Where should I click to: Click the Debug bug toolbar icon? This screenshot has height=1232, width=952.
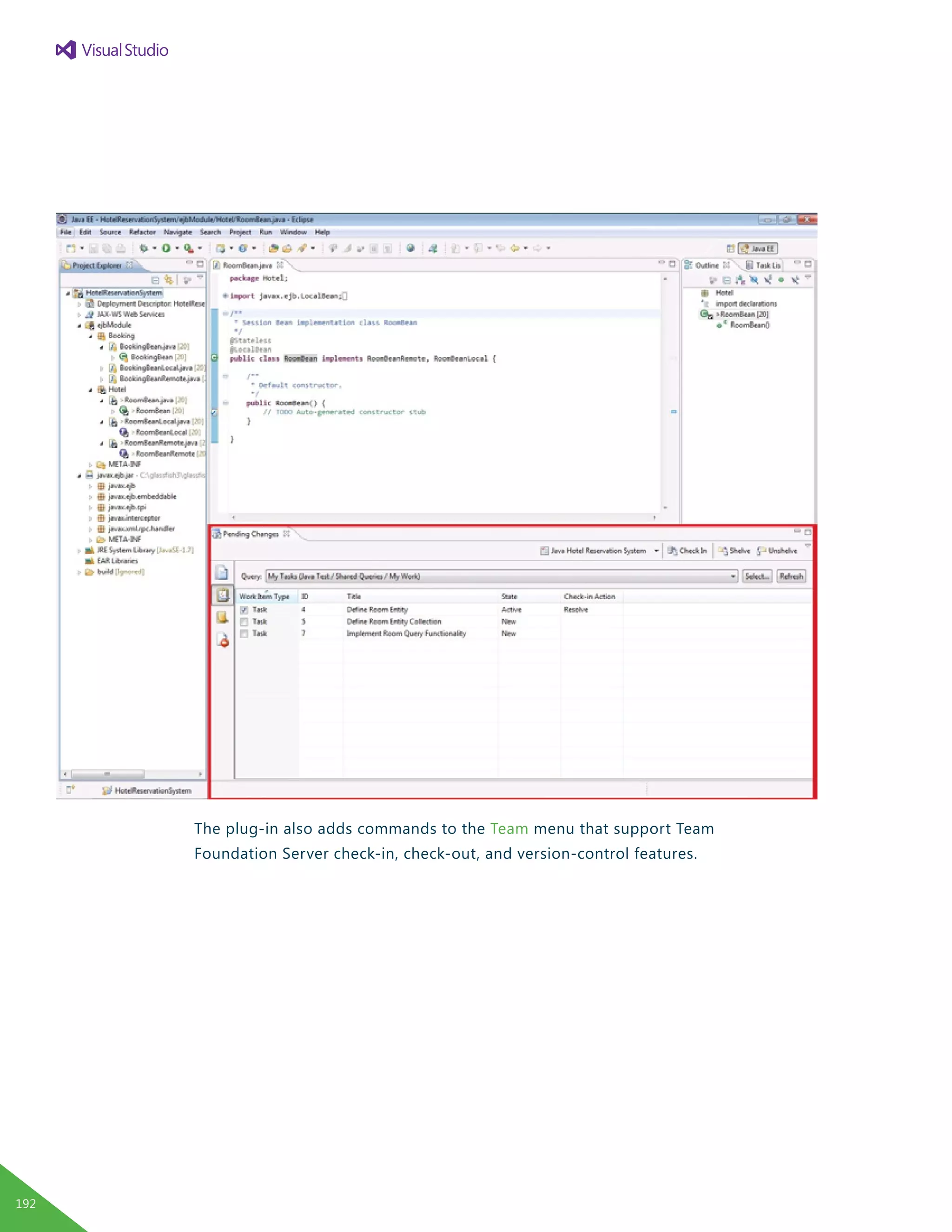143,248
